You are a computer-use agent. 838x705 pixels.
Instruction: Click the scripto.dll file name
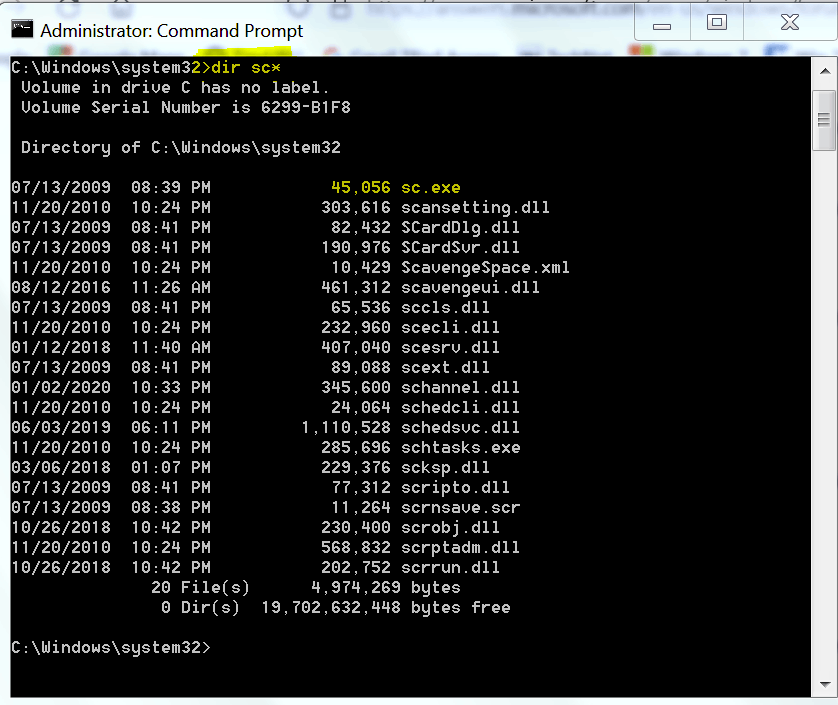(455, 487)
